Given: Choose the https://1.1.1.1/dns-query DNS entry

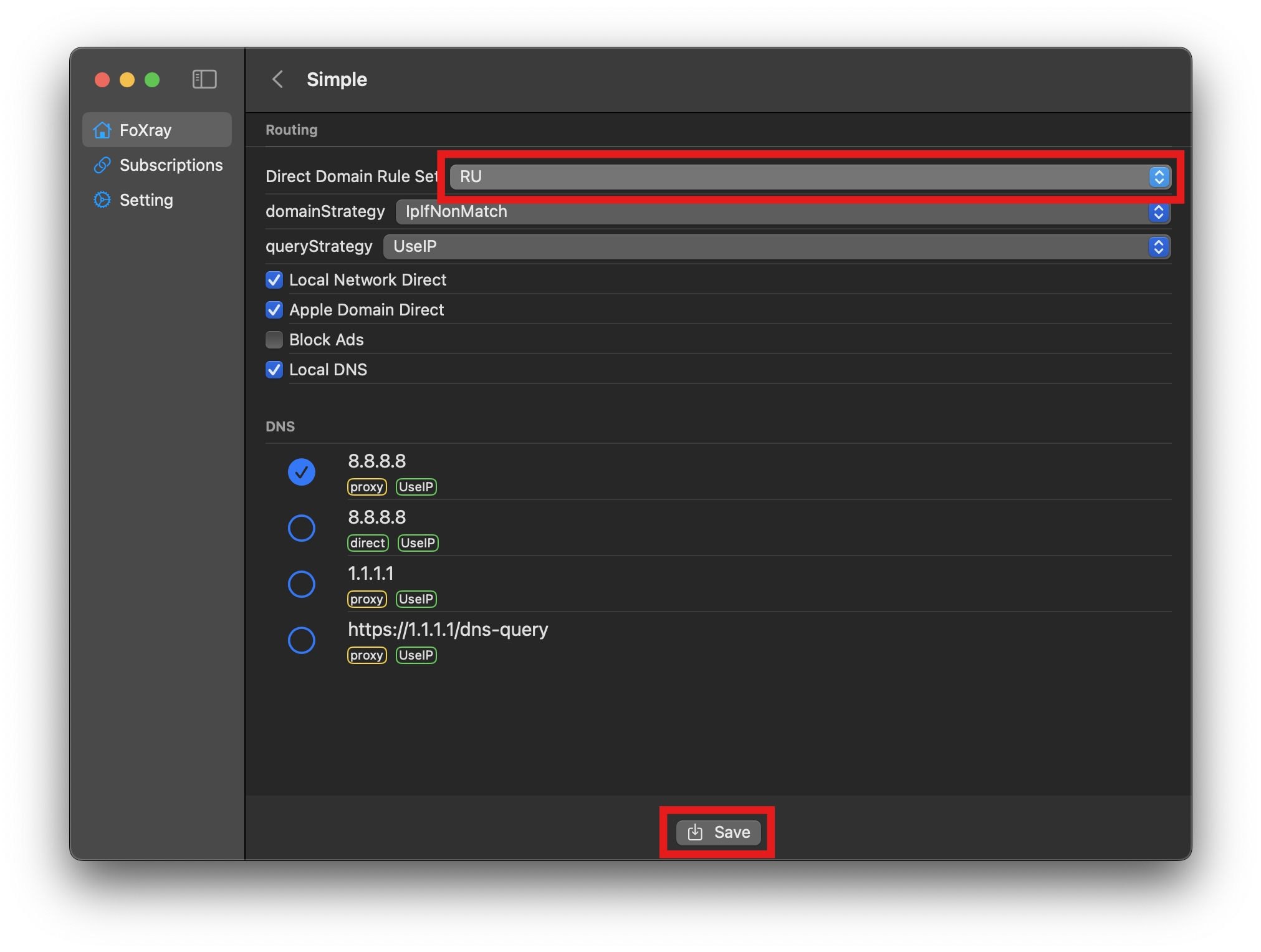Looking at the screenshot, I should click(x=302, y=640).
